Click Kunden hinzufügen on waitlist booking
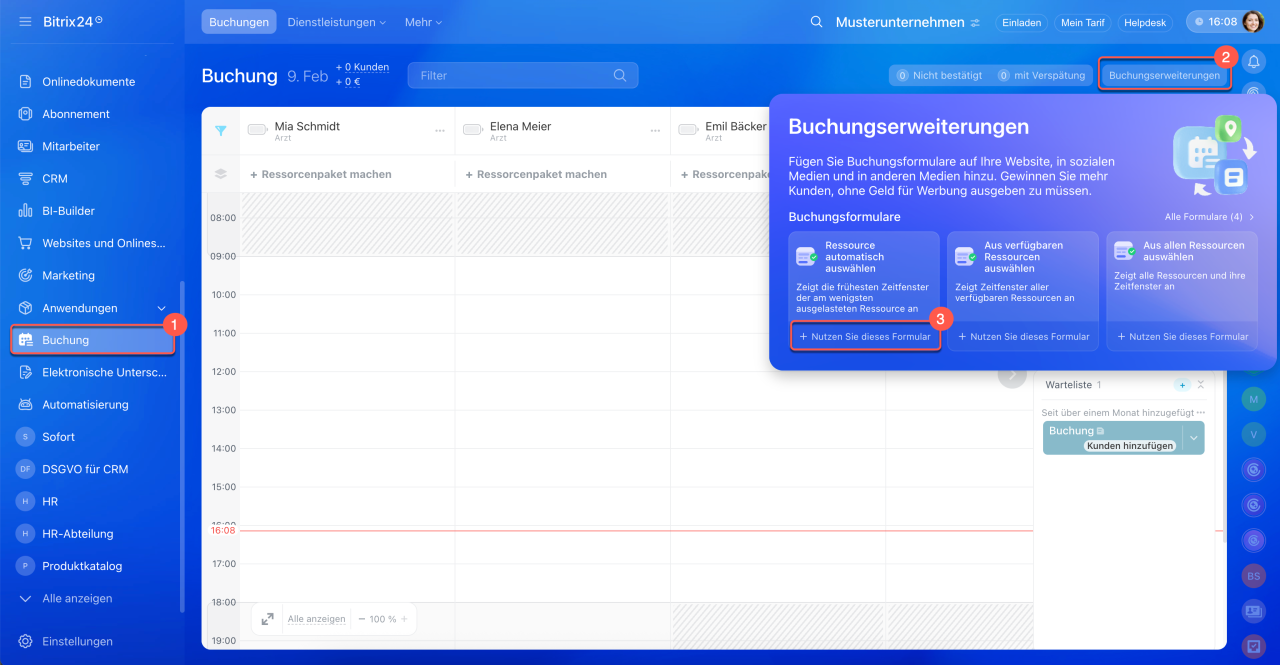1280x665 pixels. pyautogui.click(x=1130, y=446)
